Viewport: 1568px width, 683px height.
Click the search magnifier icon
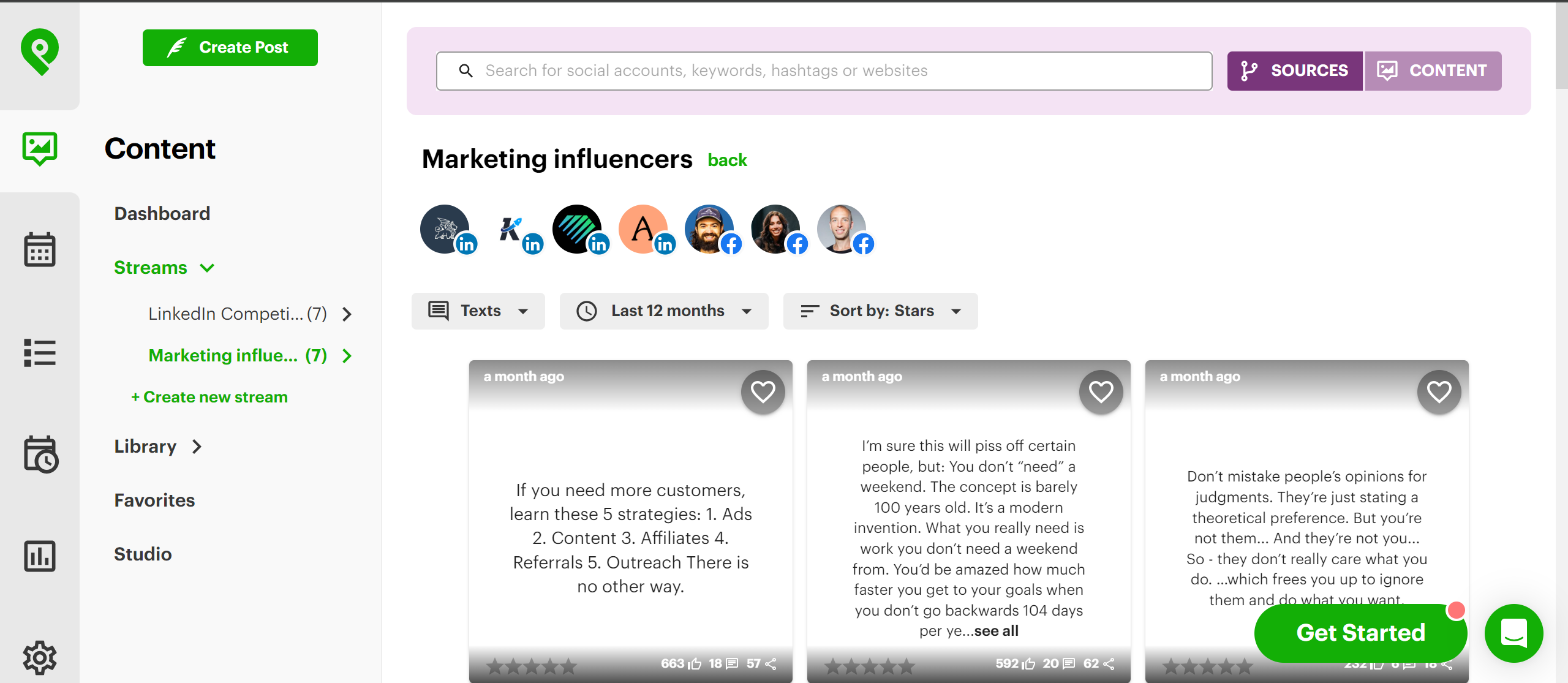click(466, 70)
